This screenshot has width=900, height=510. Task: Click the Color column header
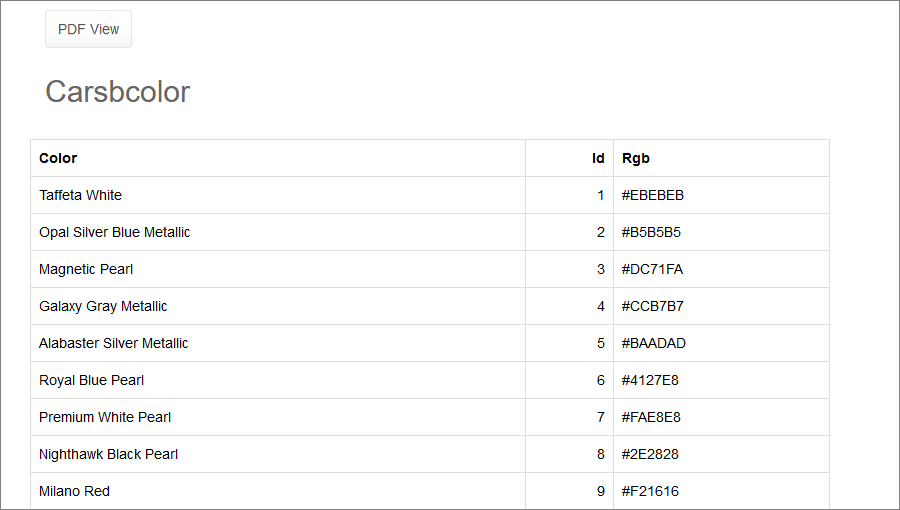[x=58, y=158]
